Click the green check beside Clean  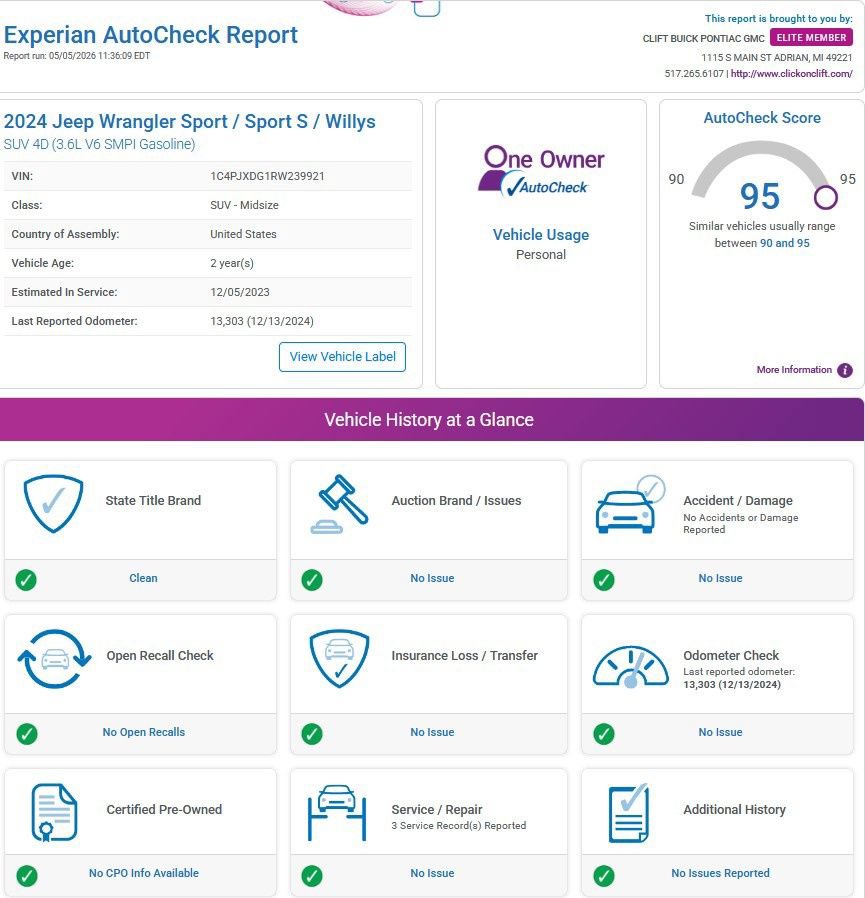click(x=26, y=580)
